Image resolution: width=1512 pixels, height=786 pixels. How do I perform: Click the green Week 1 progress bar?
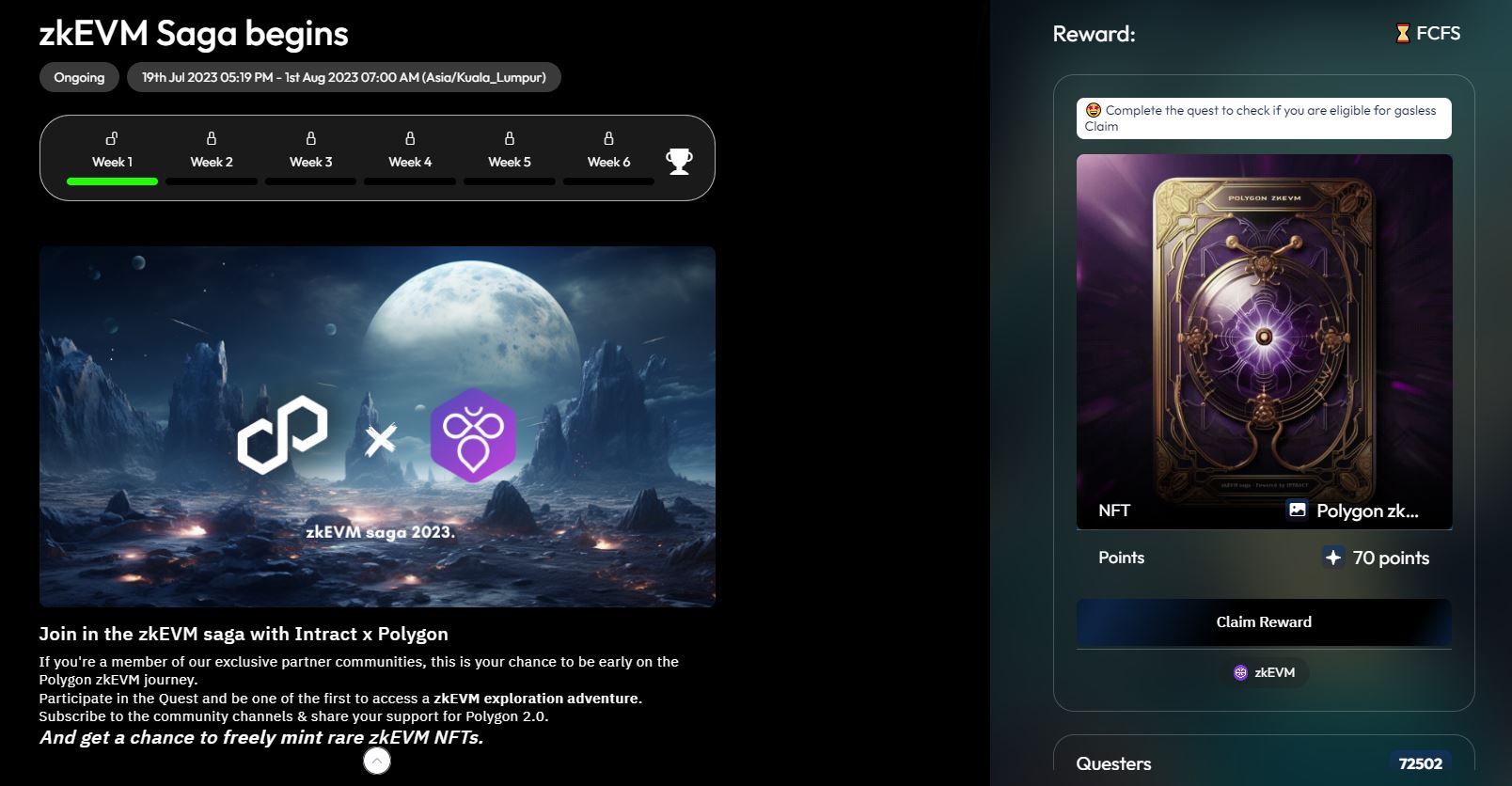[112, 181]
